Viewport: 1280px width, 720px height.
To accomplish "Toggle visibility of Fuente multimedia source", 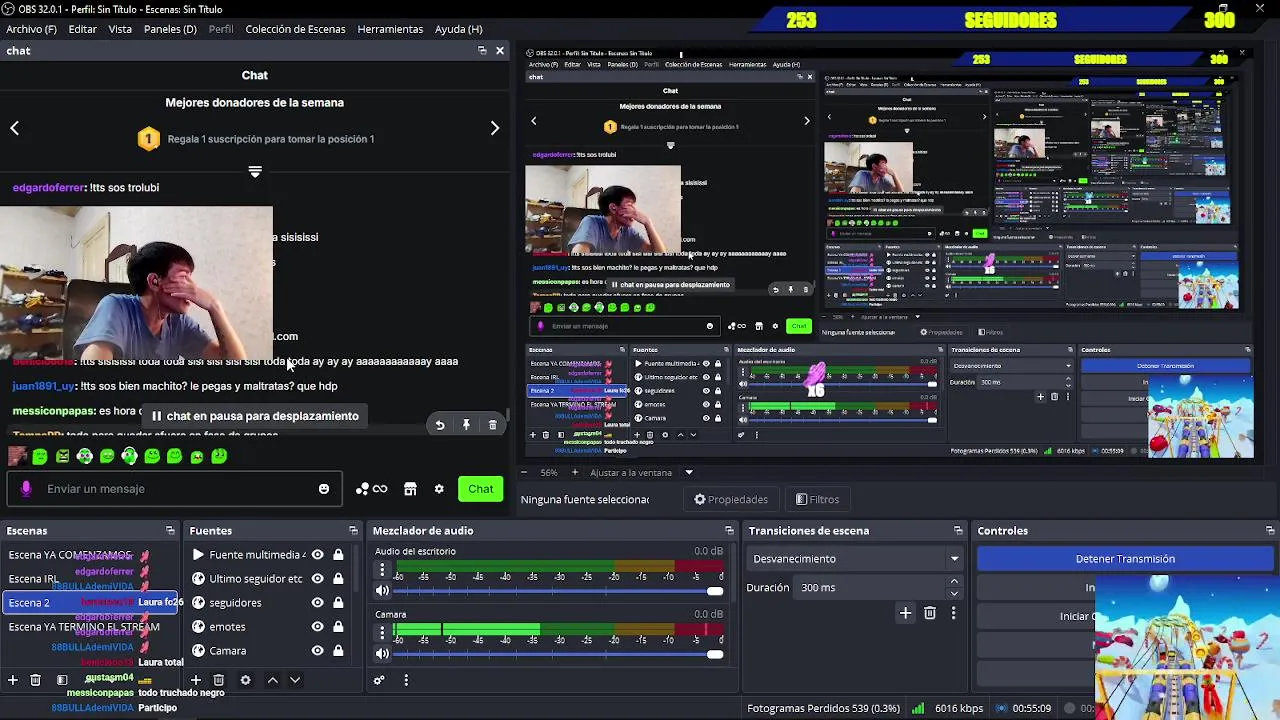I will (318, 555).
